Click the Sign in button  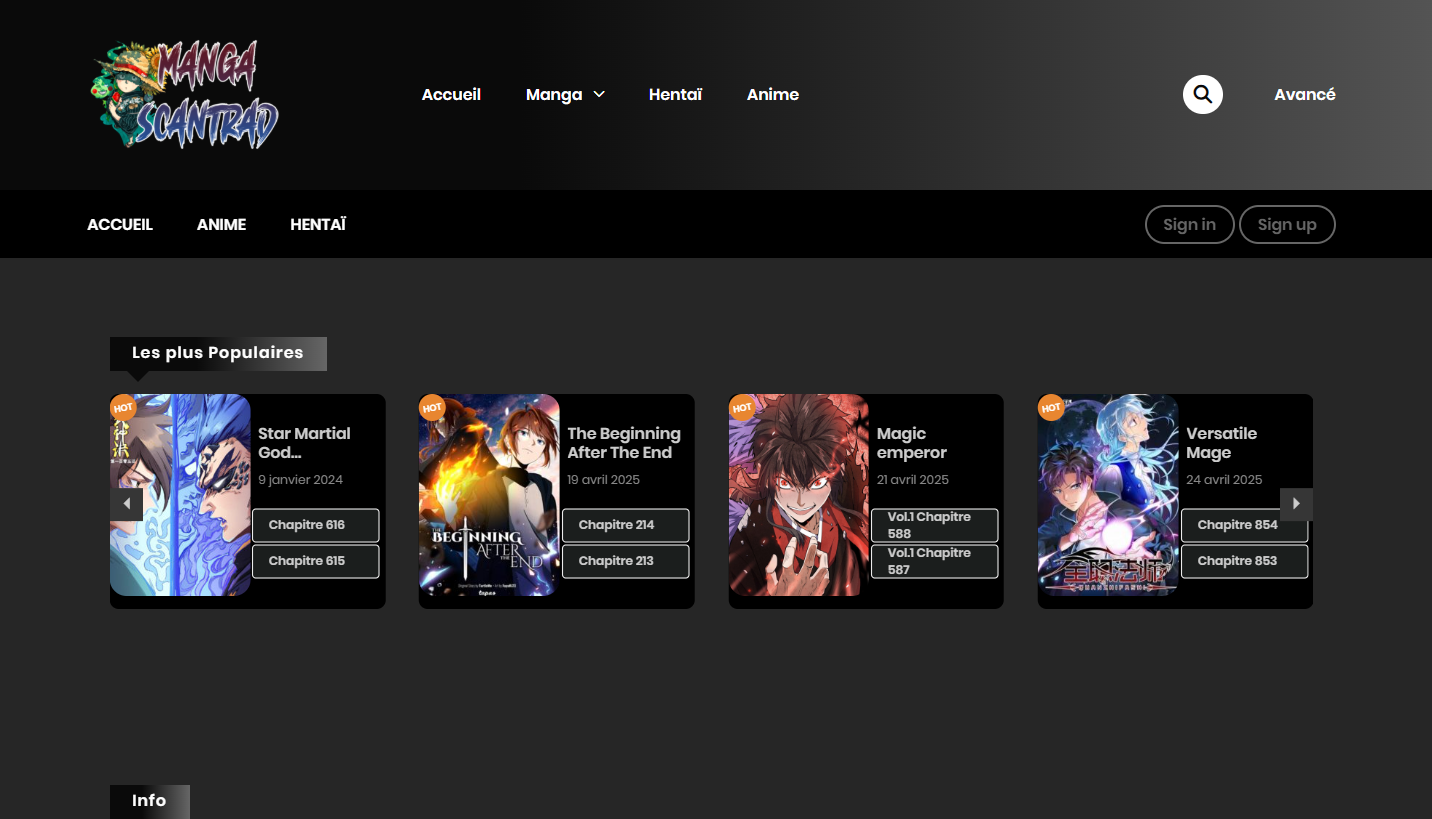coord(1189,225)
